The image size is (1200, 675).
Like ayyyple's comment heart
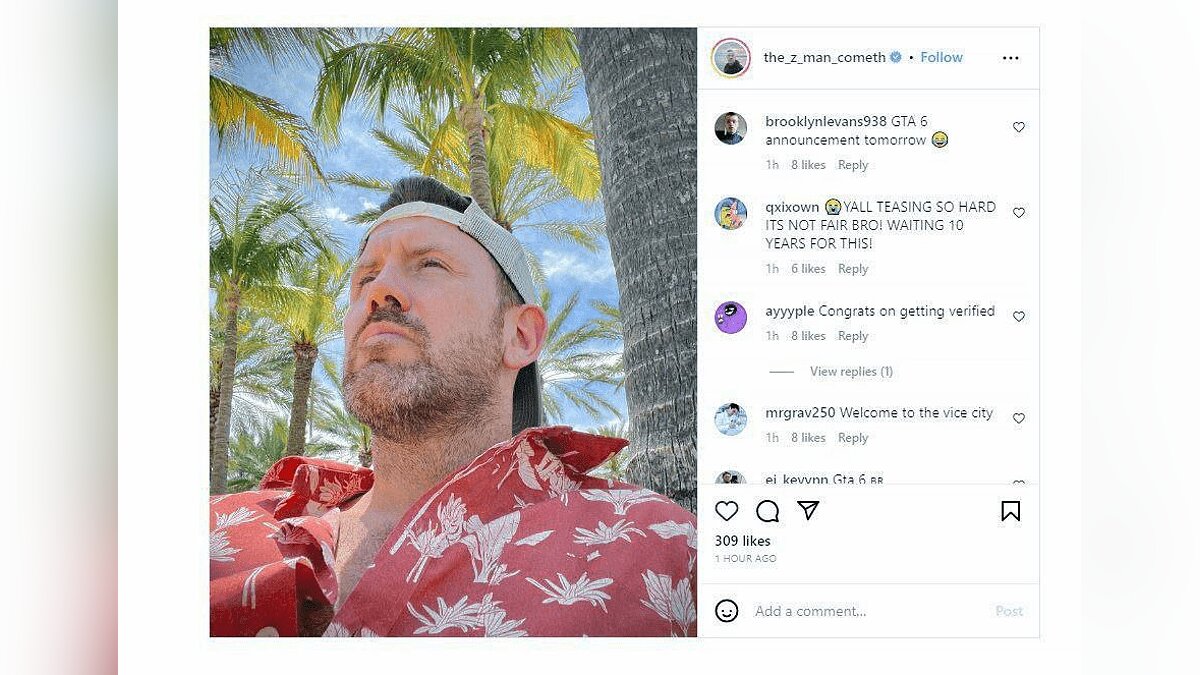click(1019, 316)
